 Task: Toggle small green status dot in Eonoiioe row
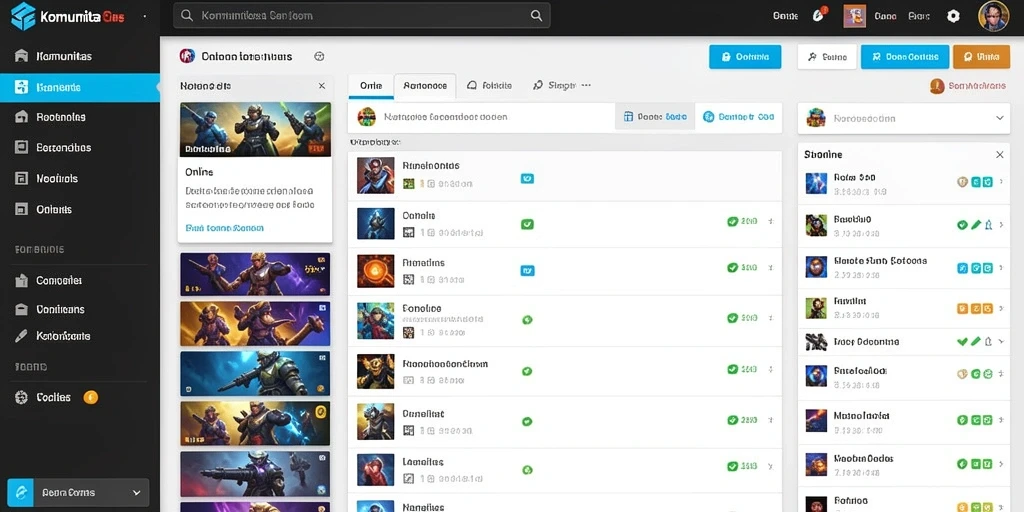[527, 320]
